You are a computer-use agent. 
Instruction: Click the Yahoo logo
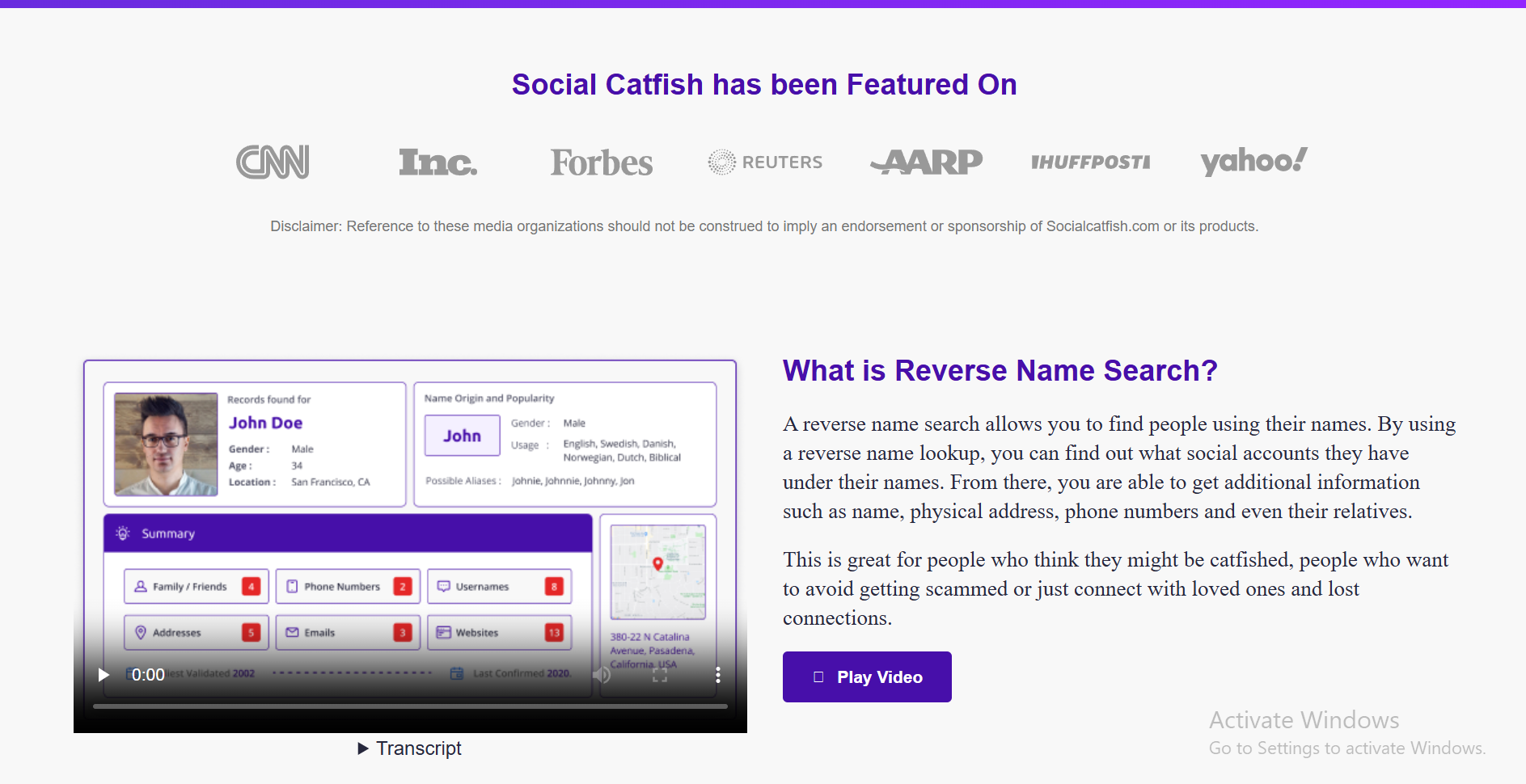(x=1253, y=162)
